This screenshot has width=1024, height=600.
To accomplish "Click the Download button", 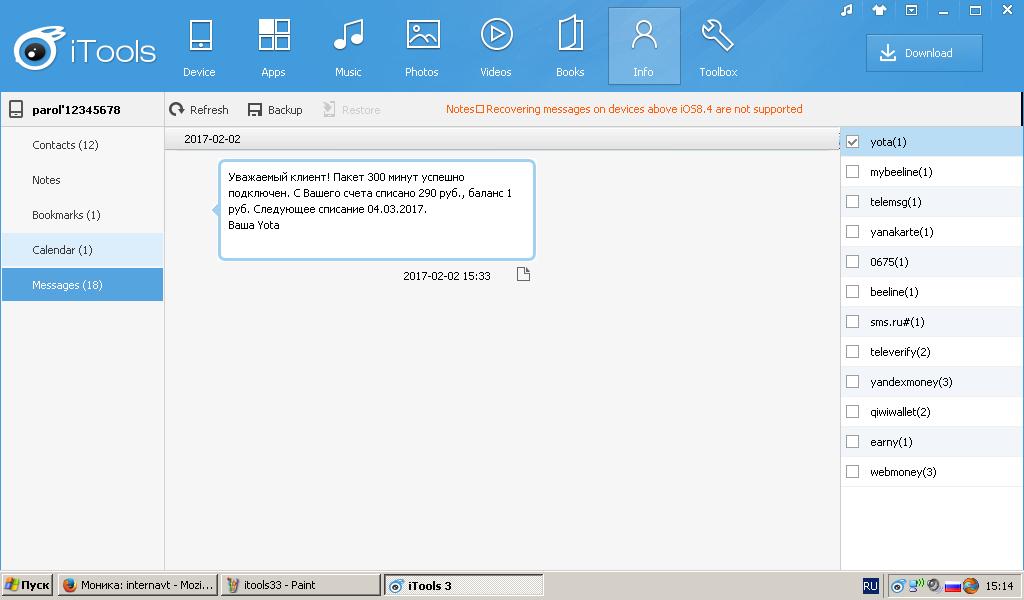I will click(924, 53).
